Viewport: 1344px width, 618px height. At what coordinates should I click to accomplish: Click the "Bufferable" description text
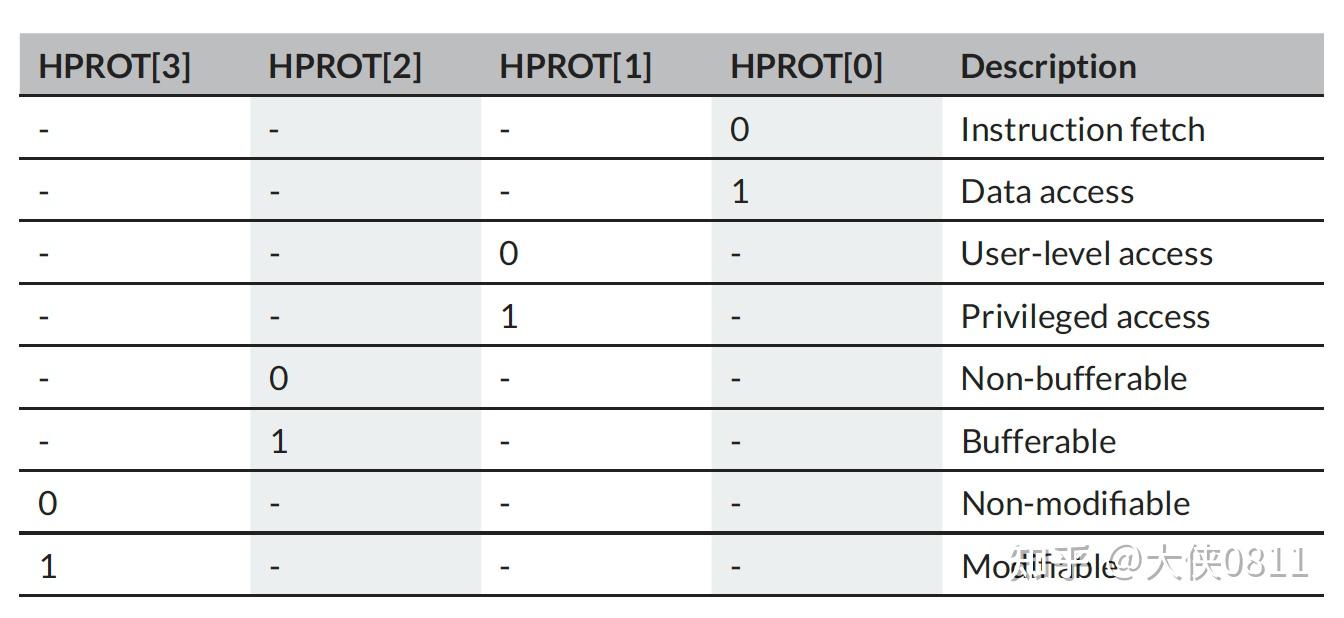pos(1038,441)
